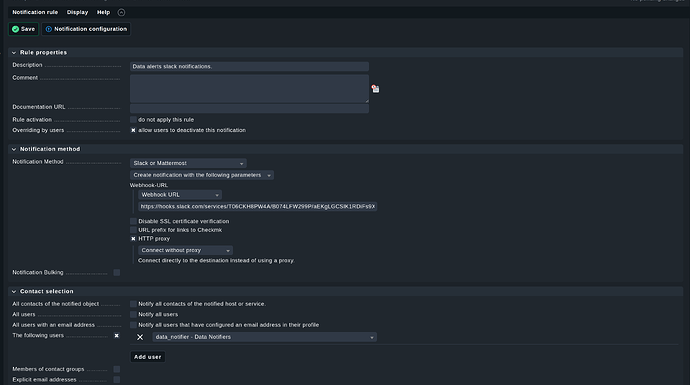The image size is (690, 385).
Task: Toggle the HTTP proxy checkbox
Action: [x=133, y=239]
